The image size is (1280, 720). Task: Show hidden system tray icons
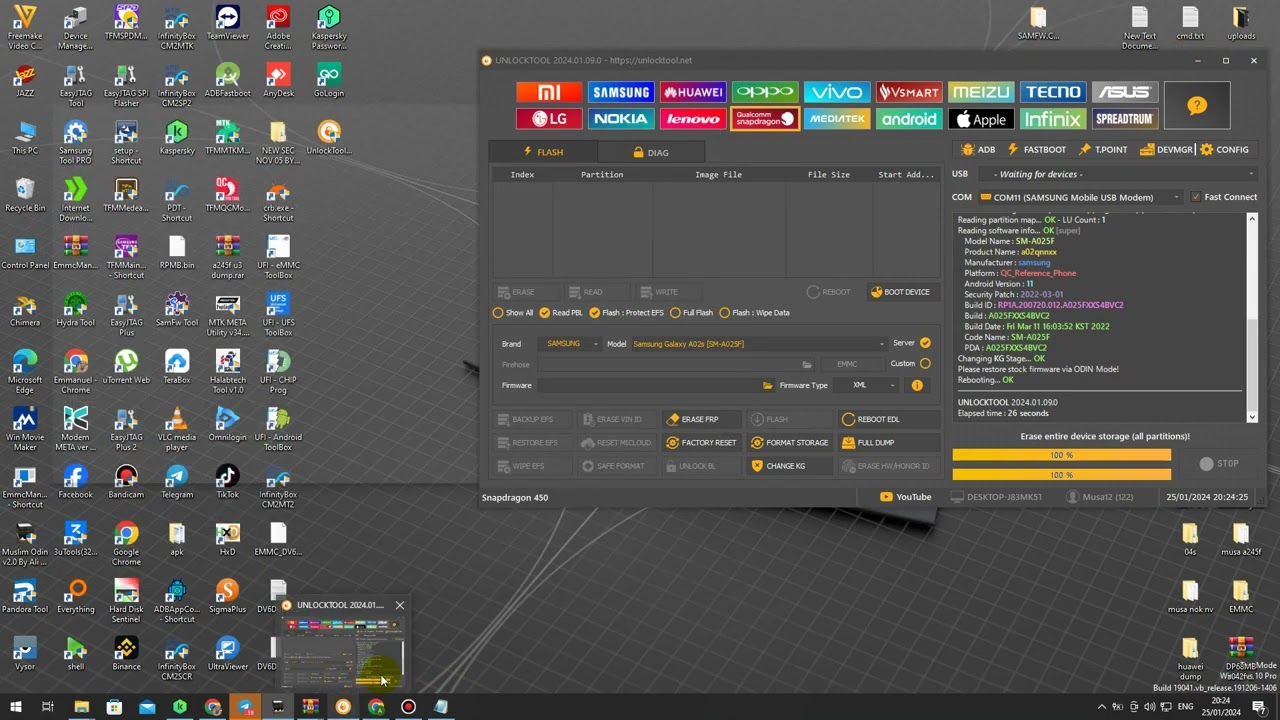click(x=1102, y=707)
